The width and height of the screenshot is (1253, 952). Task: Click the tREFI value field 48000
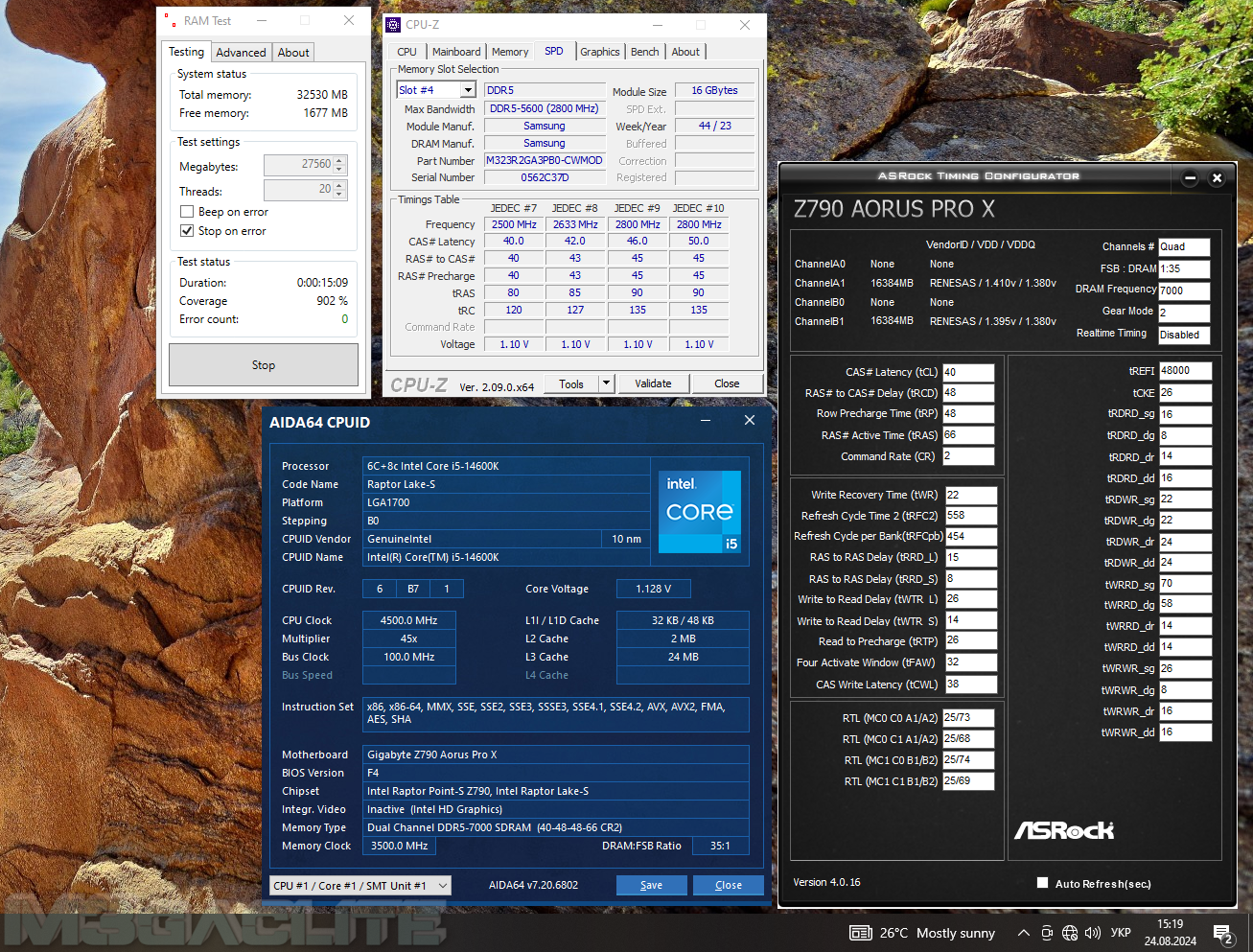tap(1185, 371)
